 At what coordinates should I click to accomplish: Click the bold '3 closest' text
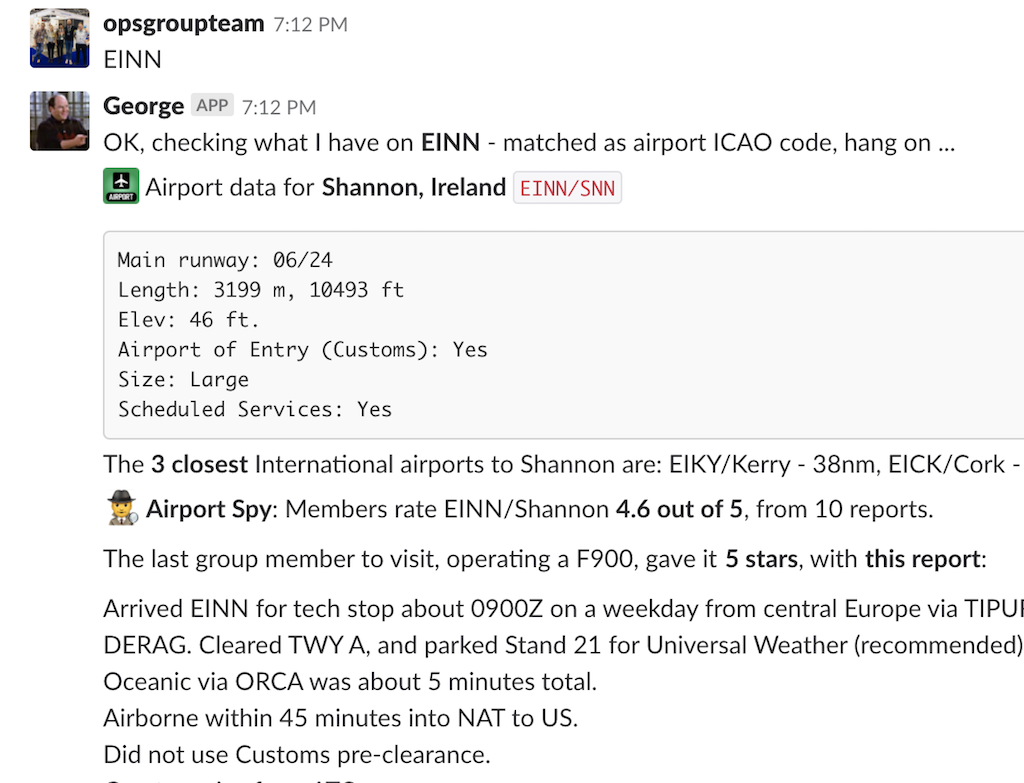[199, 465]
